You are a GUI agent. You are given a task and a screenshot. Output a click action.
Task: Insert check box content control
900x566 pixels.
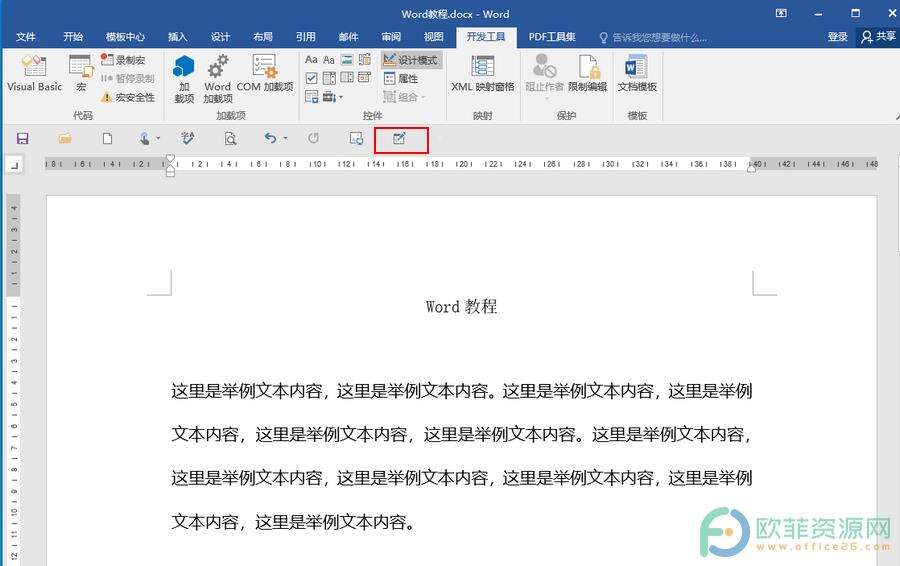311,78
